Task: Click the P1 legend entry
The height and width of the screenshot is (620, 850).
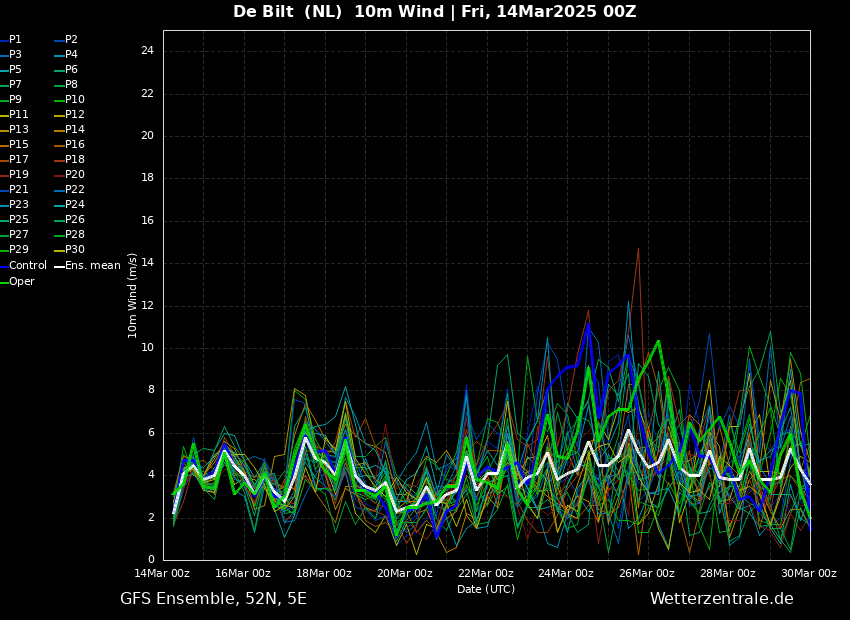Action: pos(11,40)
